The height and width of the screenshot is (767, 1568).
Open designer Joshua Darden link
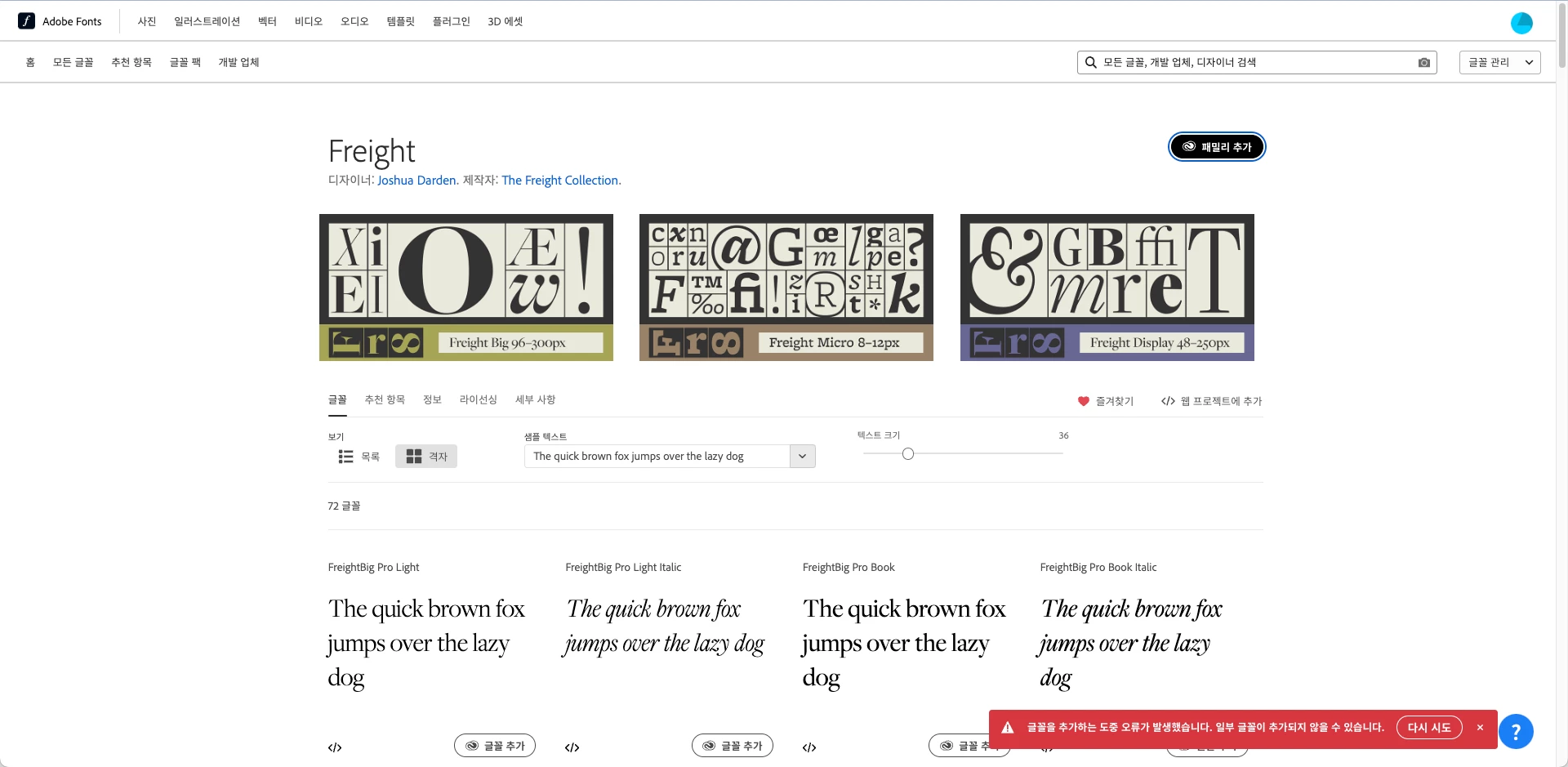416,181
